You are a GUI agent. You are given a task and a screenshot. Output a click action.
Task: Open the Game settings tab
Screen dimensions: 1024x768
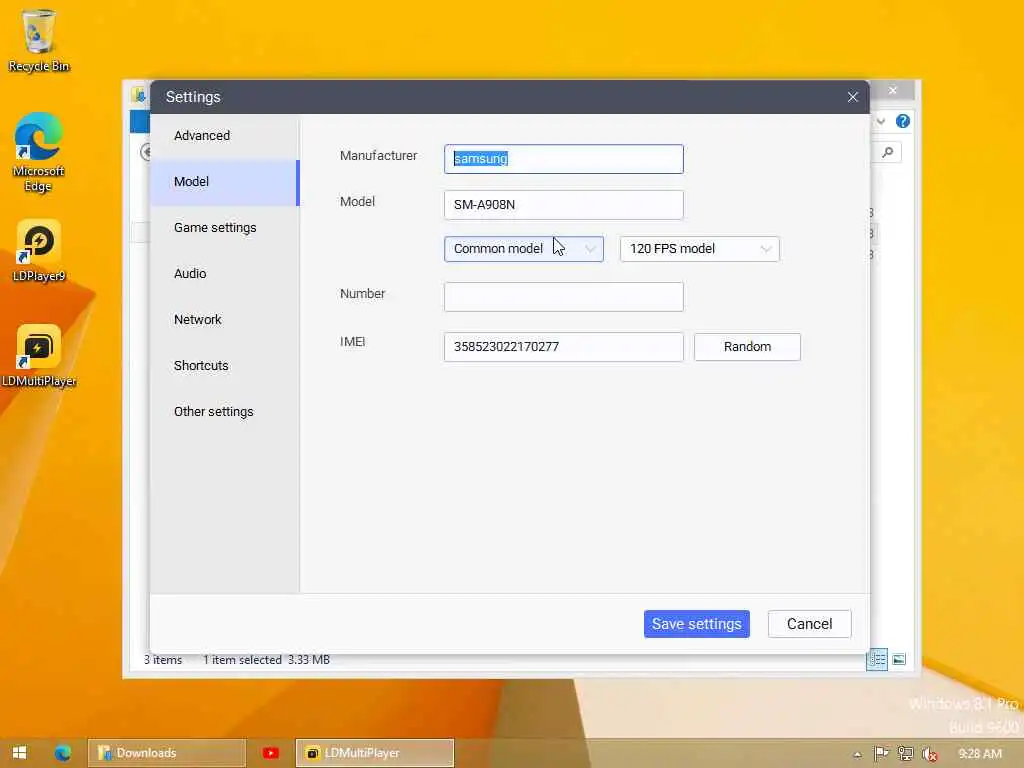(225, 228)
